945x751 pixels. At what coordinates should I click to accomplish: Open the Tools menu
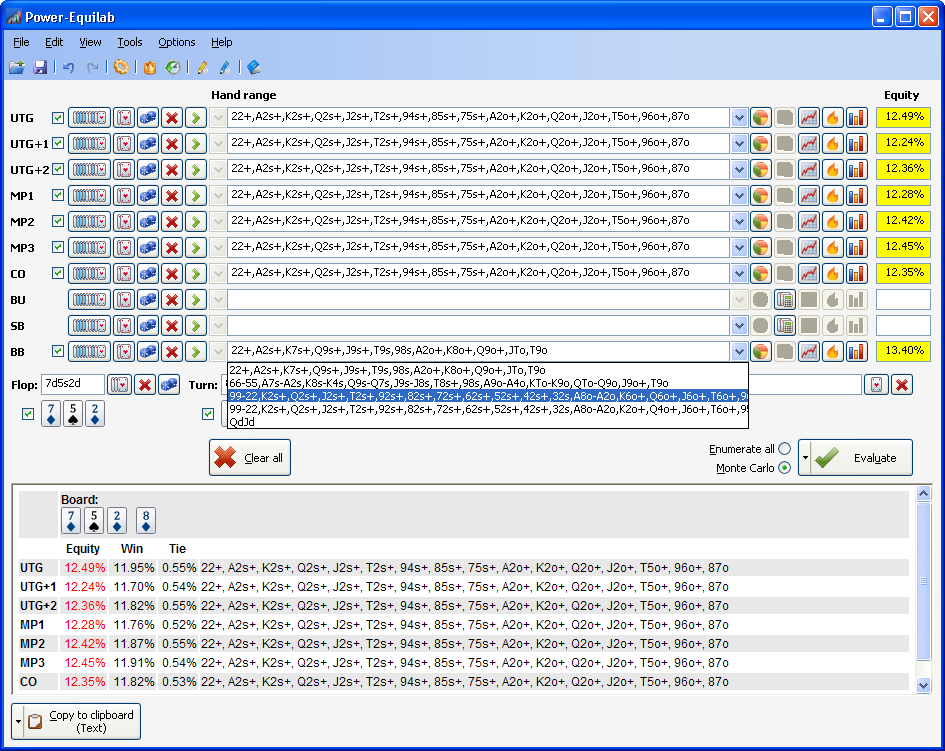pos(130,42)
